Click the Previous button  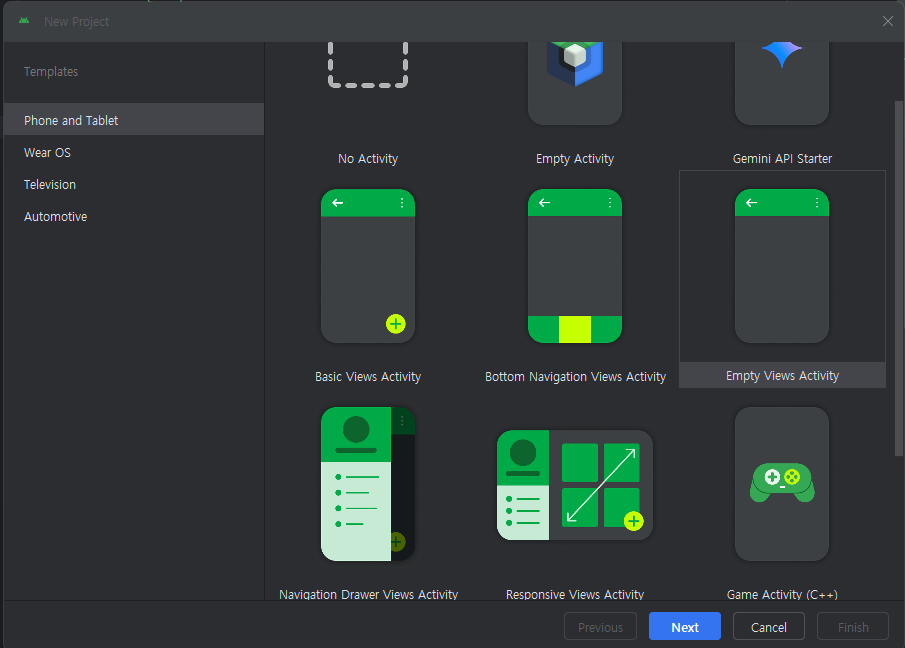[x=600, y=627]
